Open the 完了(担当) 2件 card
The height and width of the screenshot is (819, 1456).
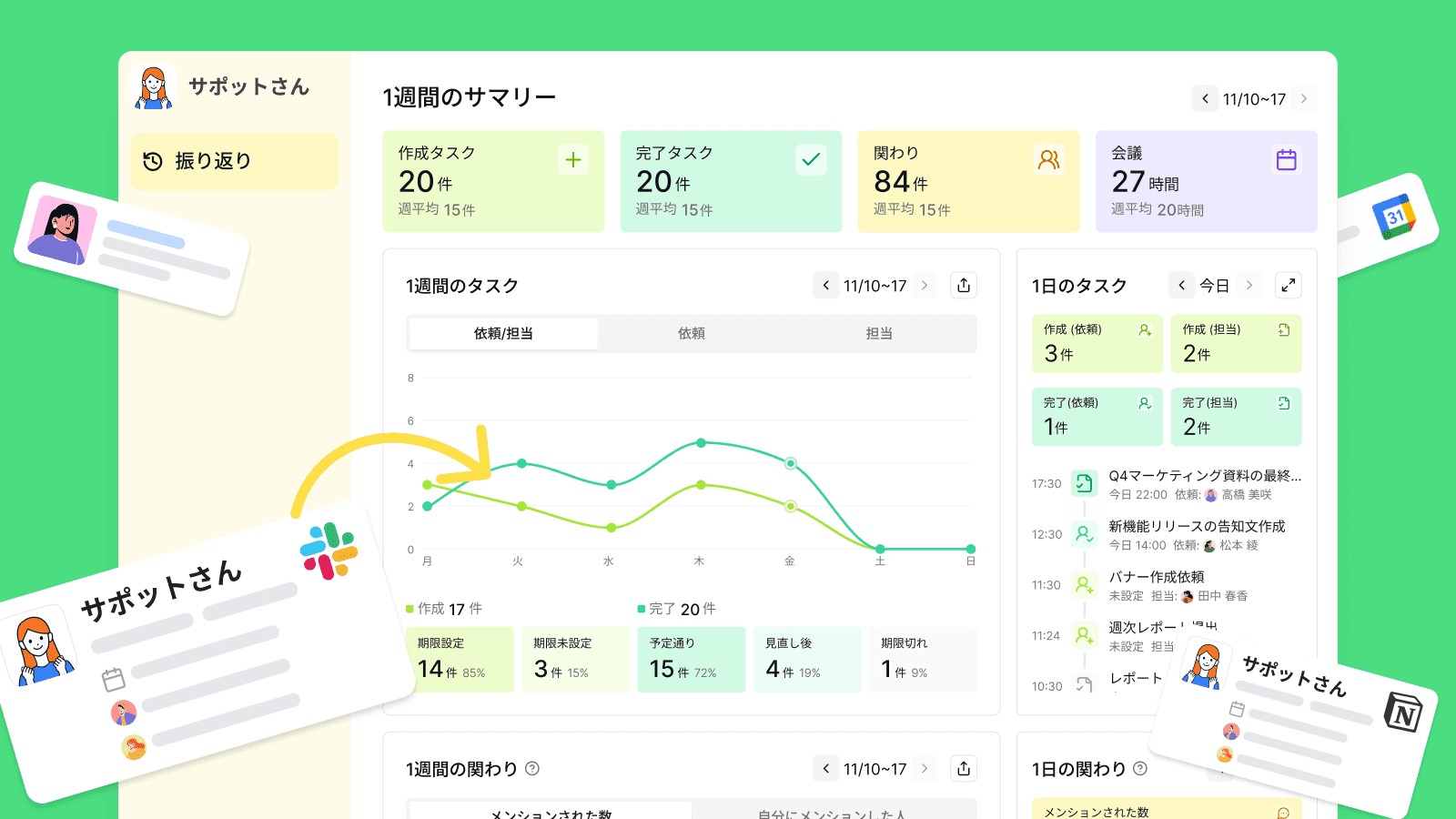pos(1236,417)
